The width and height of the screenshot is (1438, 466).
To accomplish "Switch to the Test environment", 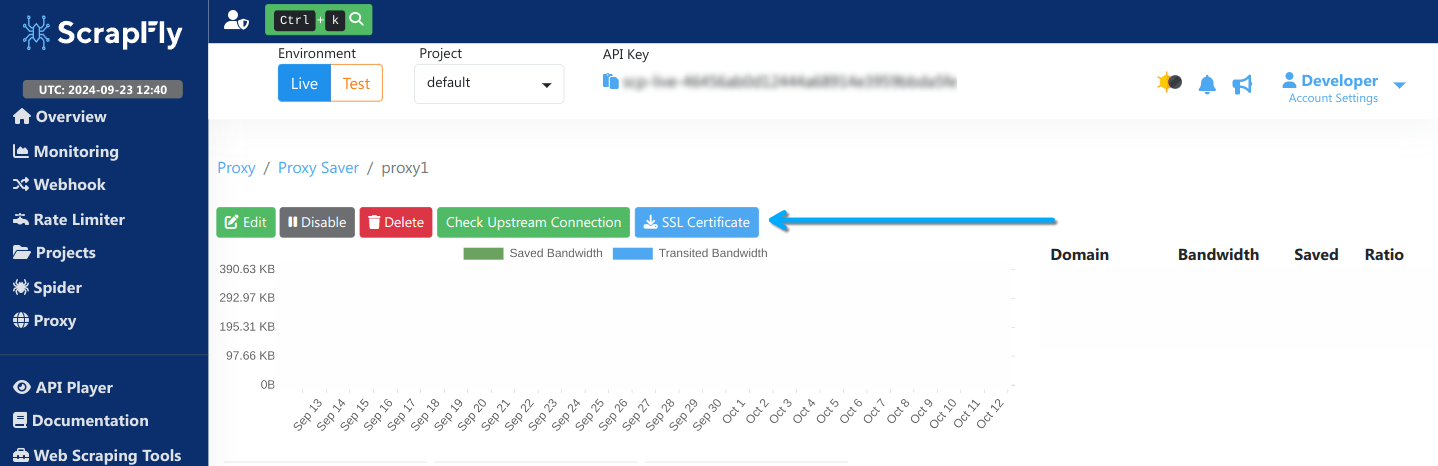I will (356, 84).
